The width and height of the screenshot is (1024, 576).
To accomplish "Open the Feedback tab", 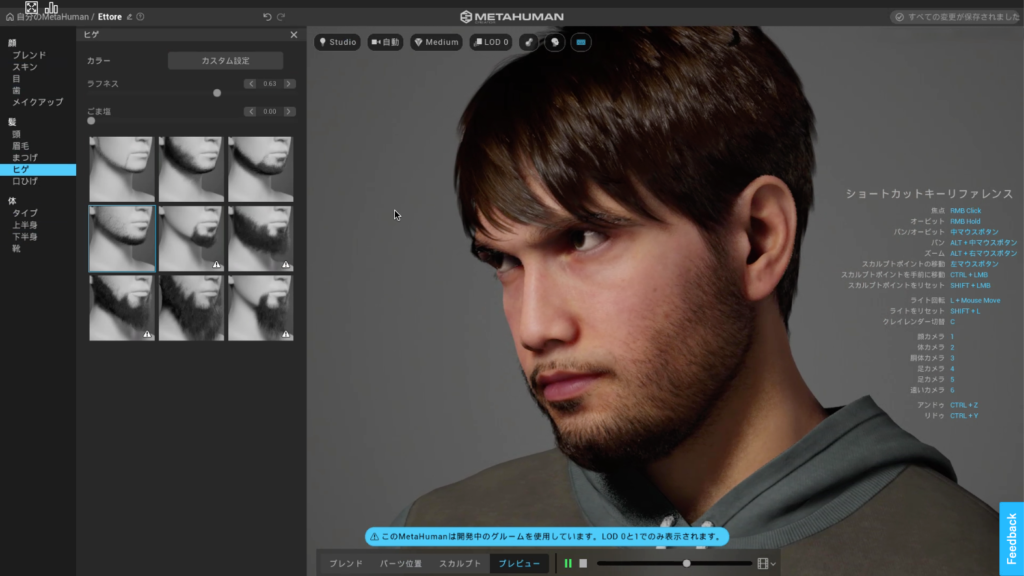I will tap(1012, 539).
